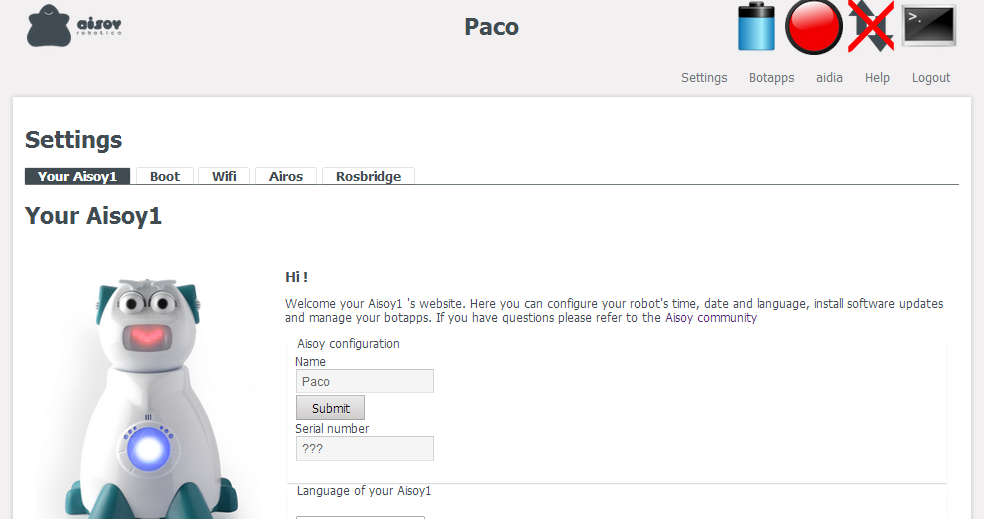Click the Submit button under Name
The image size is (984, 519).
pyautogui.click(x=330, y=408)
